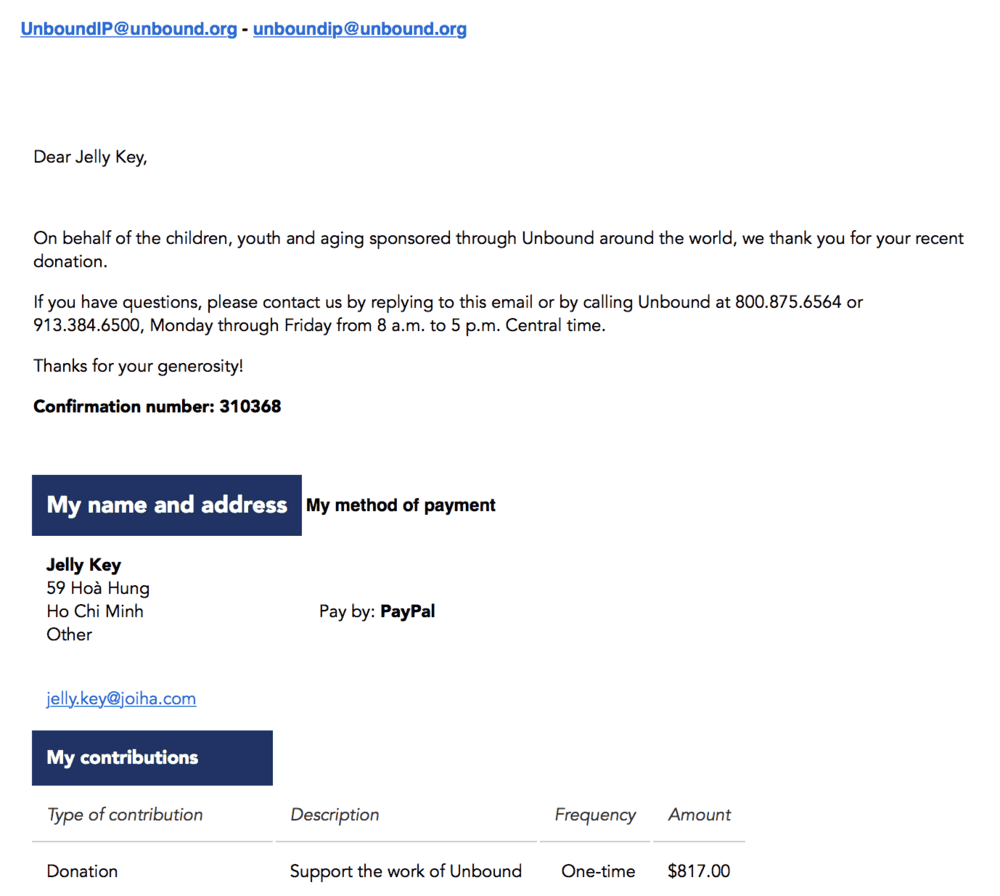Viewport: 1000px width, 896px height.
Task: Click the bold PayPal payment method text
Action: [x=408, y=611]
